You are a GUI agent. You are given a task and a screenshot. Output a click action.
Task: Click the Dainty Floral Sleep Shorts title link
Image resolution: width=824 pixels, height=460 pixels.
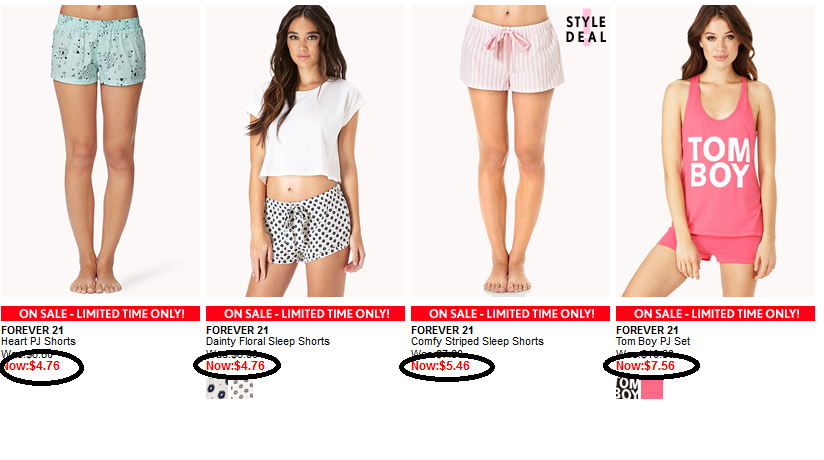(268, 341)
